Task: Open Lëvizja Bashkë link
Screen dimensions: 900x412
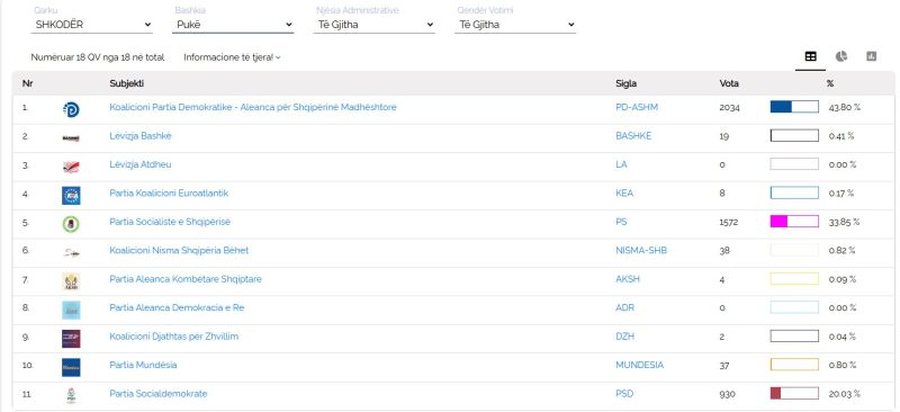Action: tap(140, 136)
